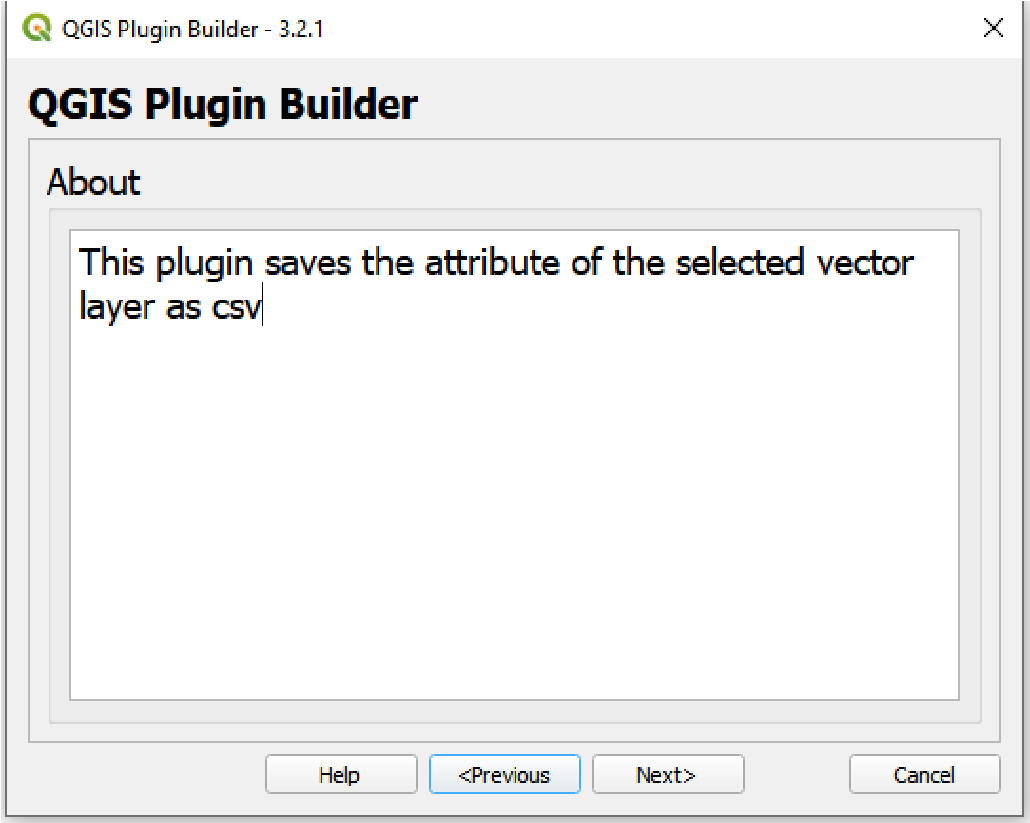The height and width of the screenshot is (823, 1030).
Task: Place cursor on the word 'This'
Action: 111,263
